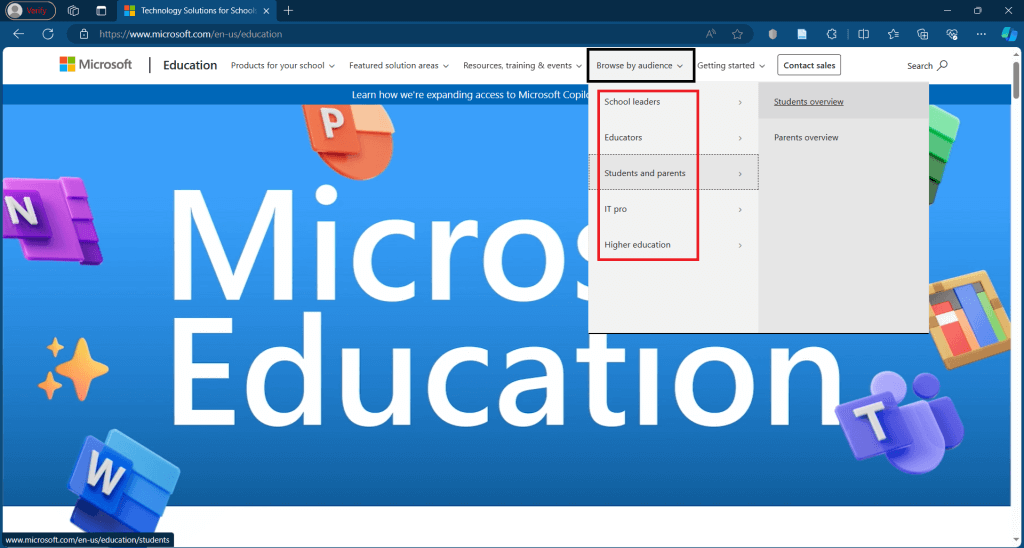The width and height of the screenshot is (1024, 548).
Task: Click the lock site information icon
Action: point(84,34)
